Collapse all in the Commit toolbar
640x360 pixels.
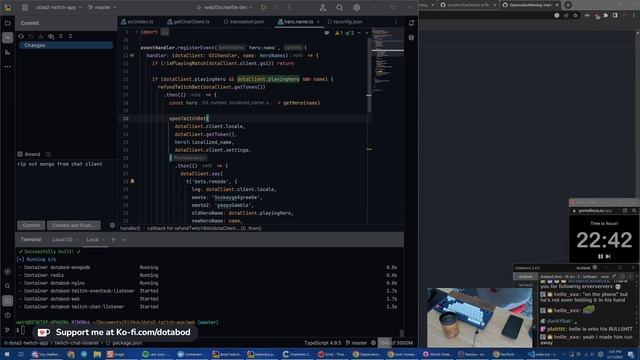pos(70,36)
